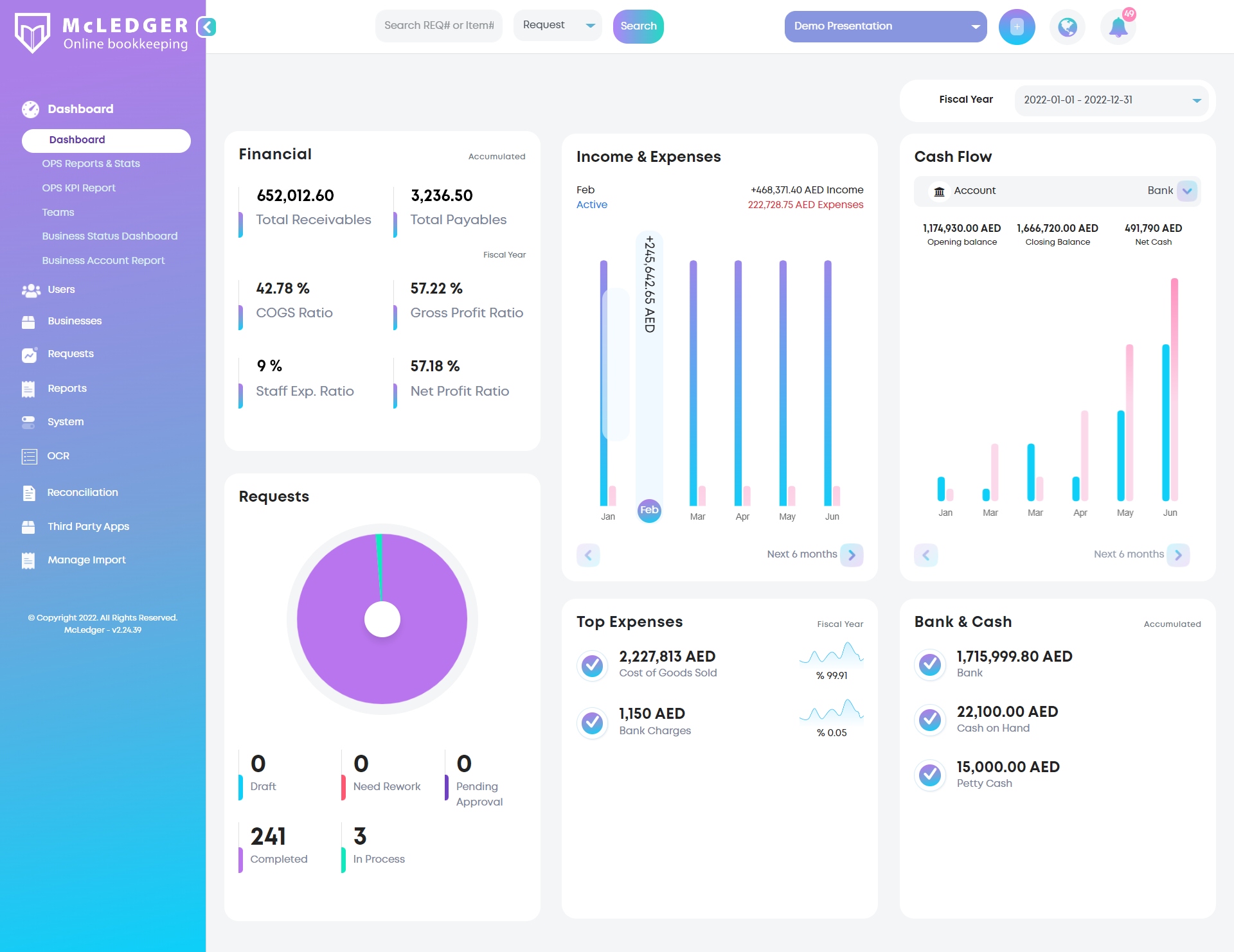Collapse the sidebar with the arrow icon
Viewport: 1234px width, 952px height.
pyautogui.click(x=206, y=27)
